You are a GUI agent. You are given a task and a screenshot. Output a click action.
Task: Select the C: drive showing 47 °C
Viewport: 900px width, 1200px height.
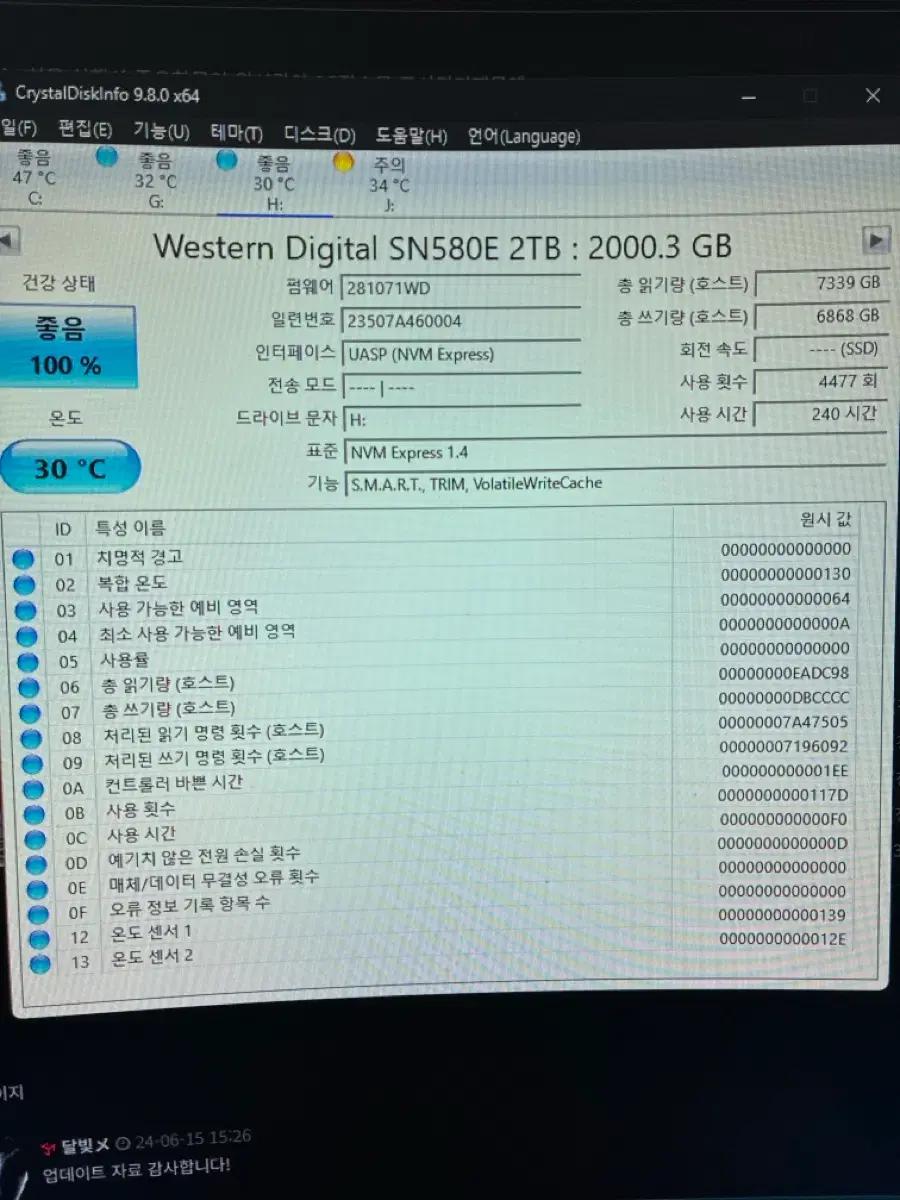(33, 177)
